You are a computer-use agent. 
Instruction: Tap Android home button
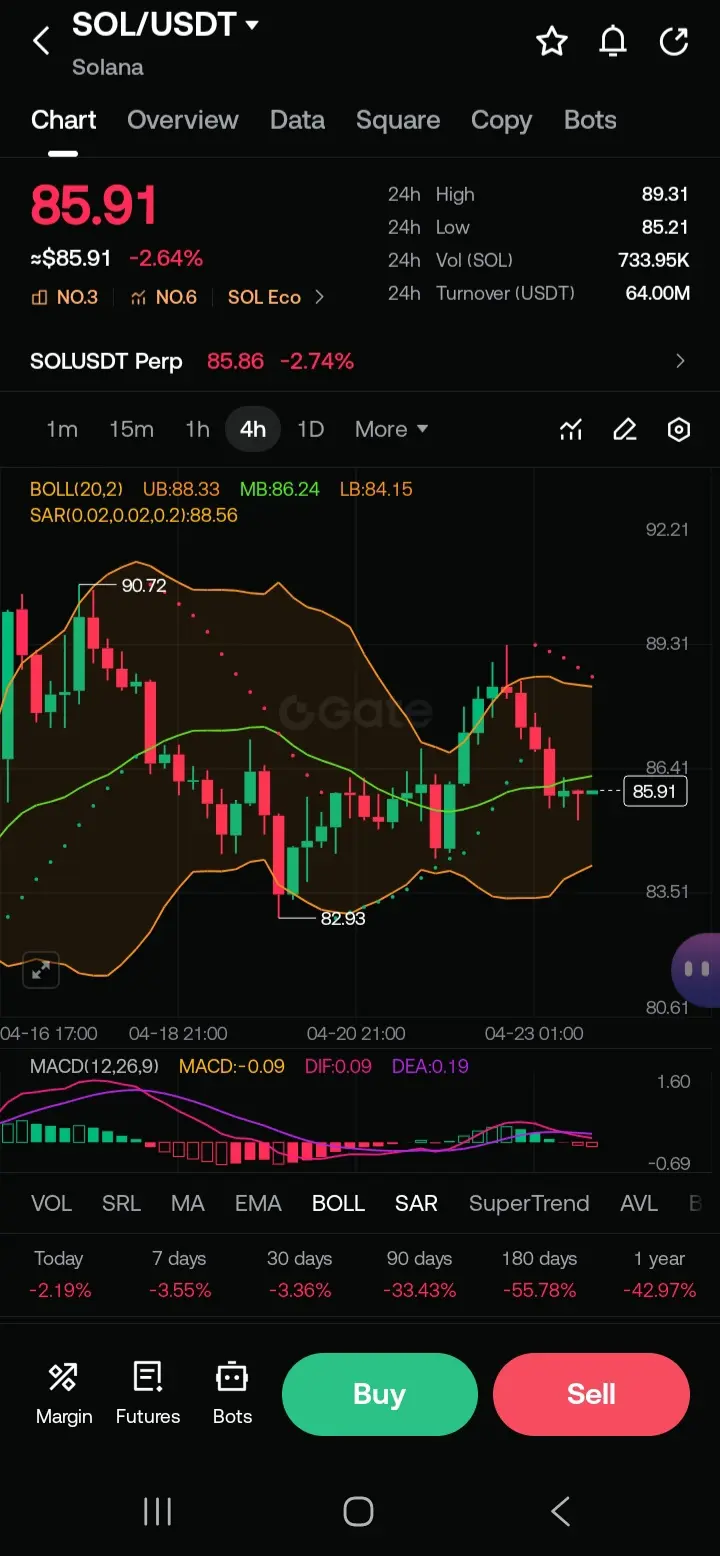pos(358,1511)
